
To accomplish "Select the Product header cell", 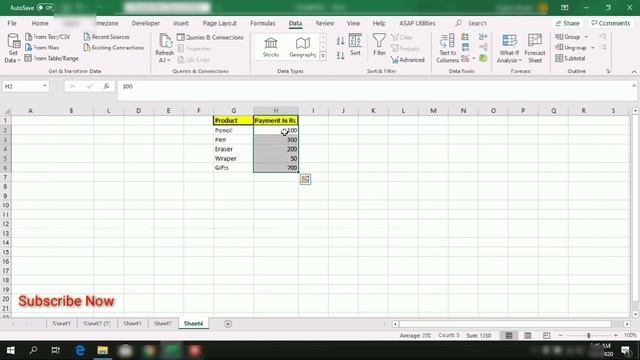I will point(233,120).
